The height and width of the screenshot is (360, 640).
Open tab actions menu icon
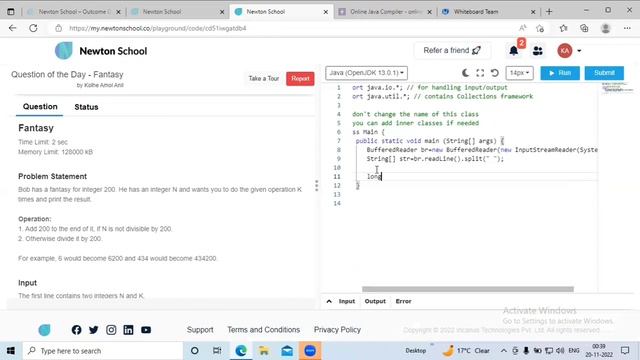pyautogui.click(x=11, y=12)
